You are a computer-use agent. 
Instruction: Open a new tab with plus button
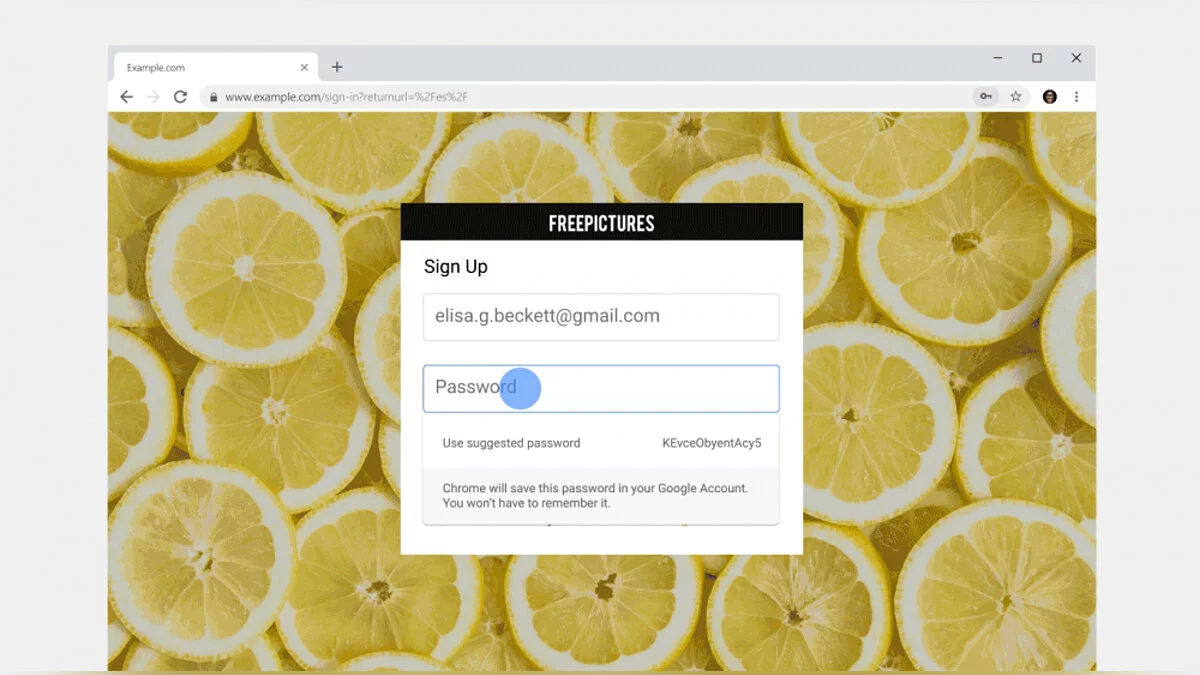(x=337, y=67)
